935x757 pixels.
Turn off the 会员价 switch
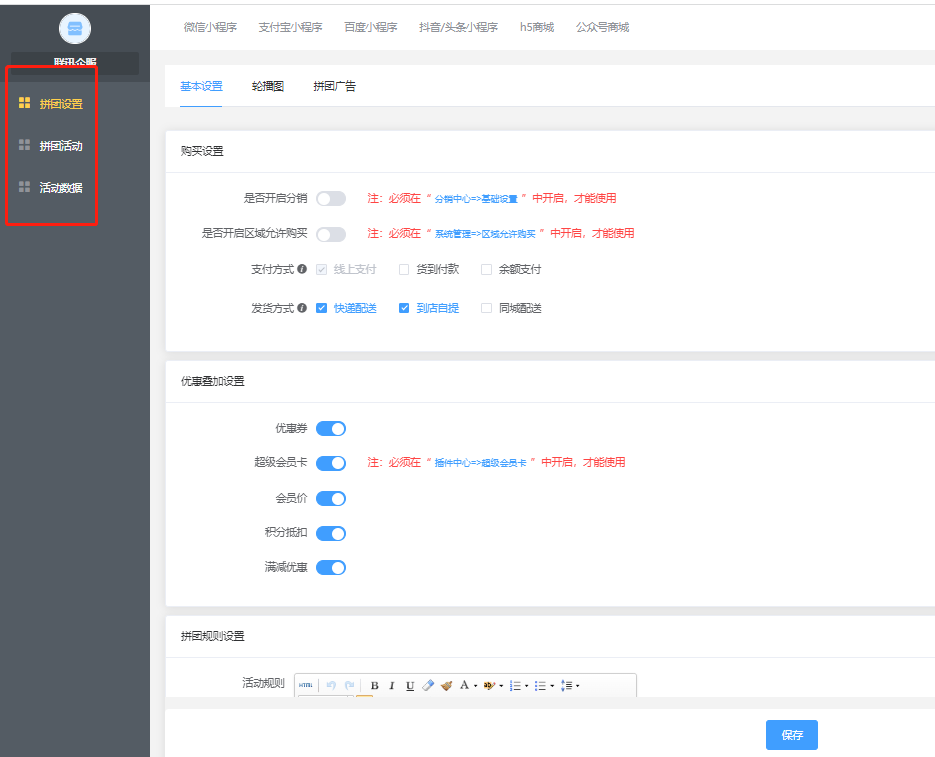pyautogui.click(x=331, y=498)
